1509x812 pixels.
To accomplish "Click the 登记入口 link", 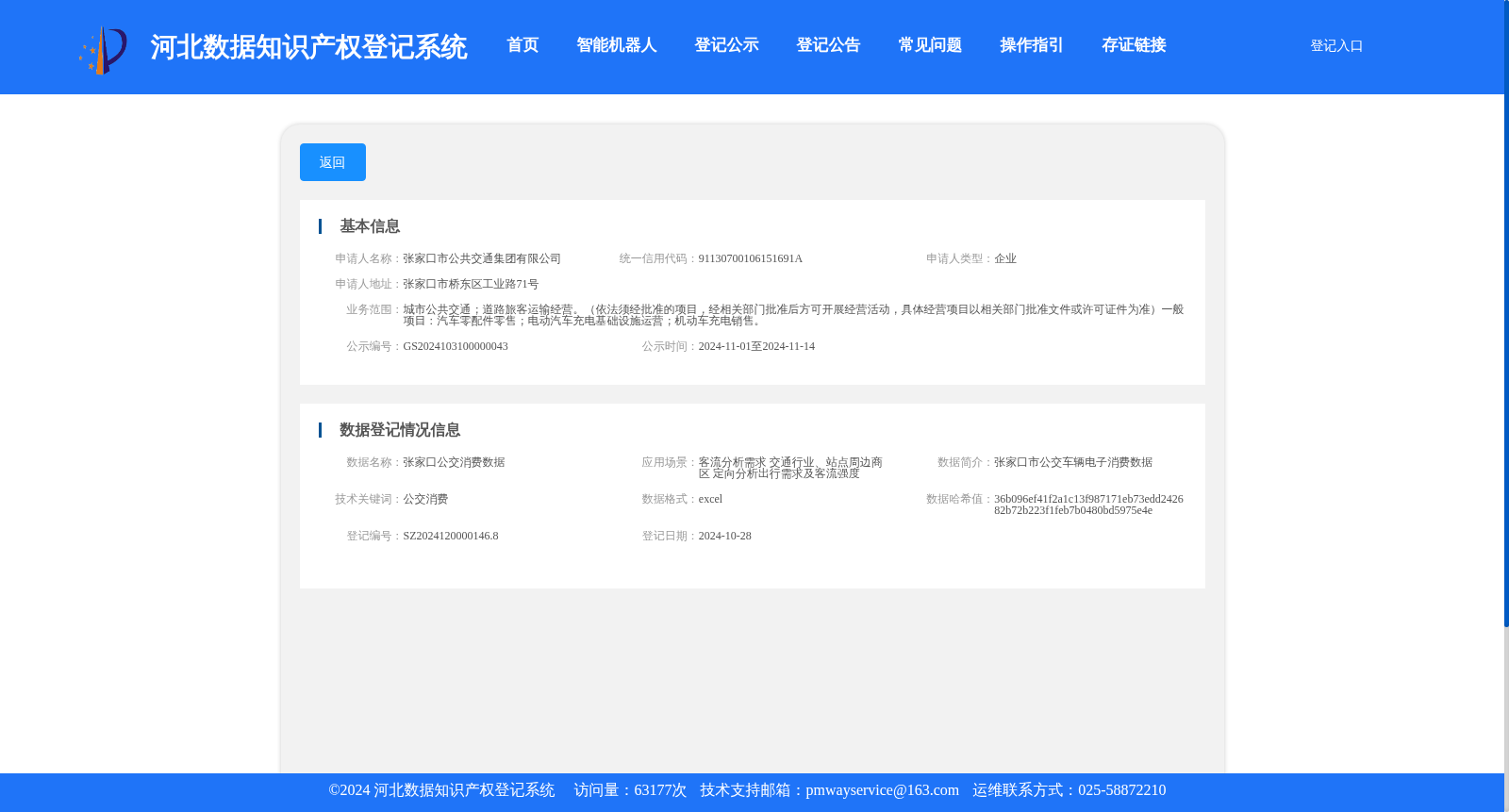I will [1336, 45].
